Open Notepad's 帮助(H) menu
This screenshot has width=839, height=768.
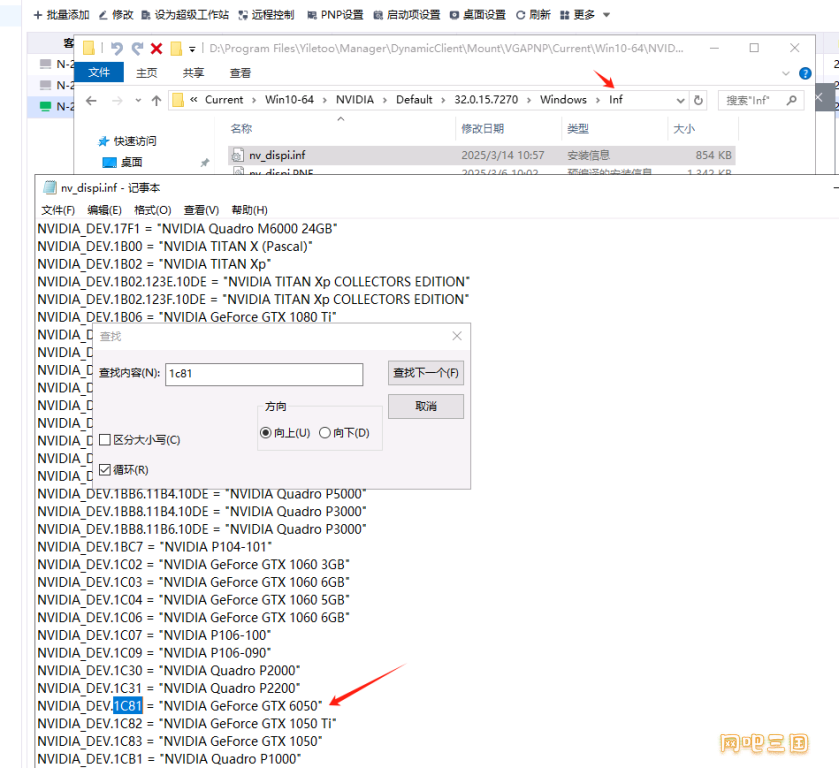click(x=249, y=210)
